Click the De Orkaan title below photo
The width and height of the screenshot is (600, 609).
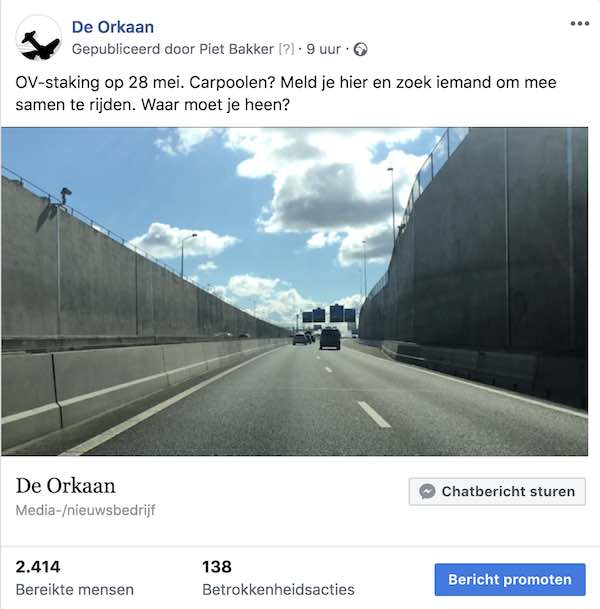[65, 486]
